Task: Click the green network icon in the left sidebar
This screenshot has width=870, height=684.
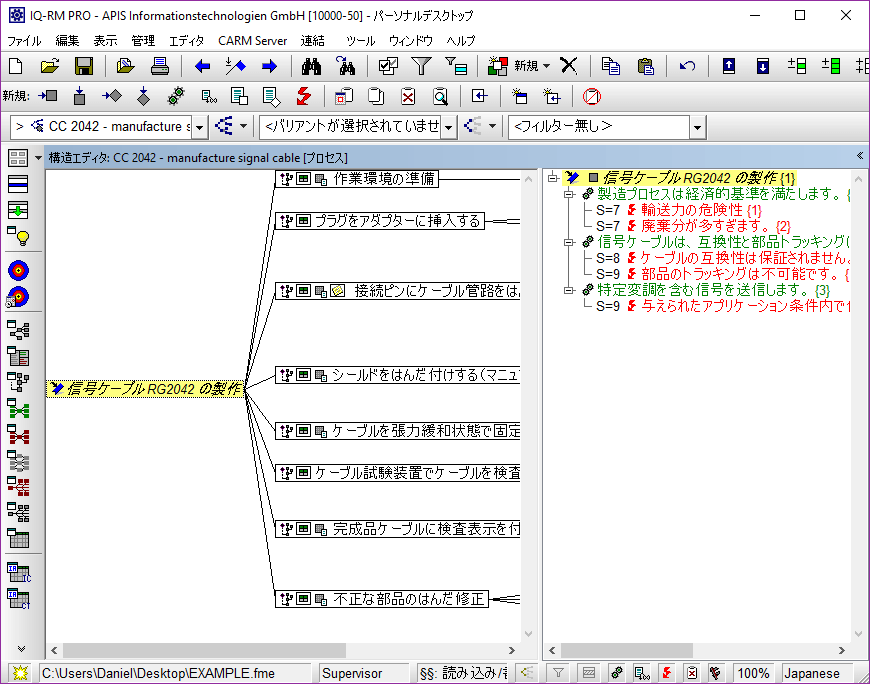Action: (x=18, y=409)
